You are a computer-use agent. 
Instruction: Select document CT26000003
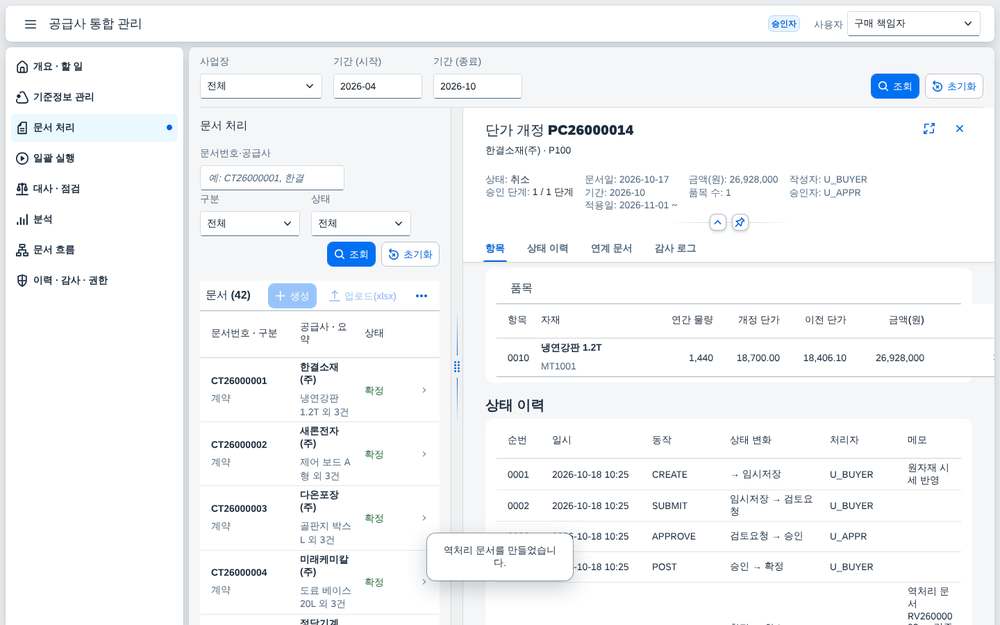(320, 518)
